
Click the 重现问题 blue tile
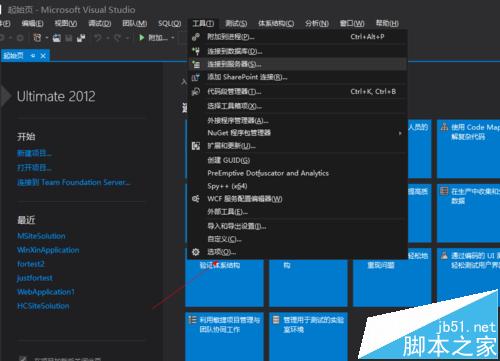(392, 283)
